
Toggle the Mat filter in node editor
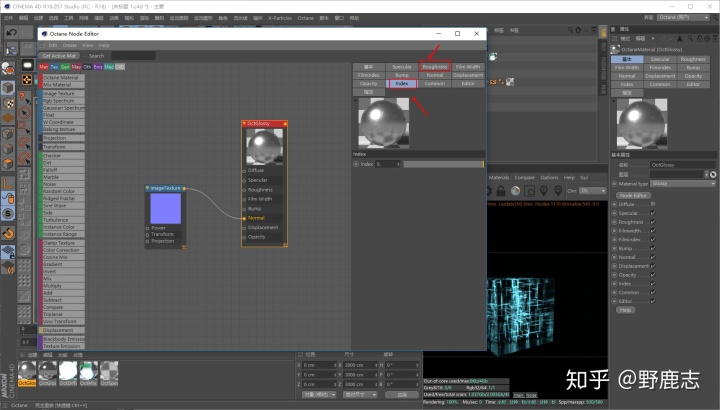point(44,67)
